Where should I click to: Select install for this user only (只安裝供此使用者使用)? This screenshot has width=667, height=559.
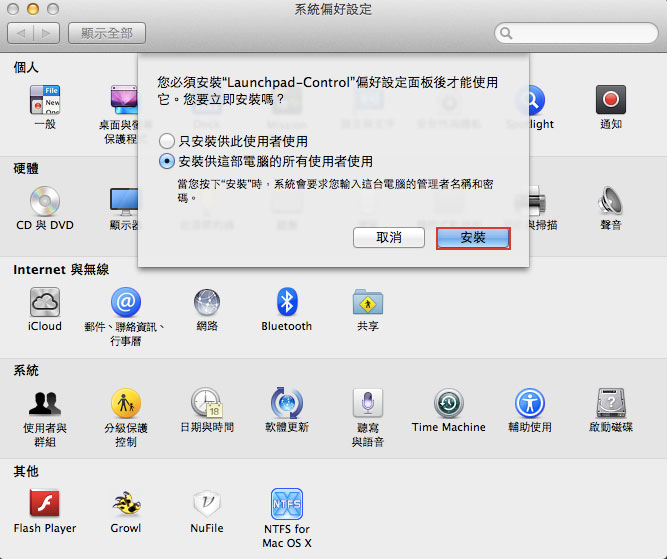pyautogui.click(x=166, y=141)
